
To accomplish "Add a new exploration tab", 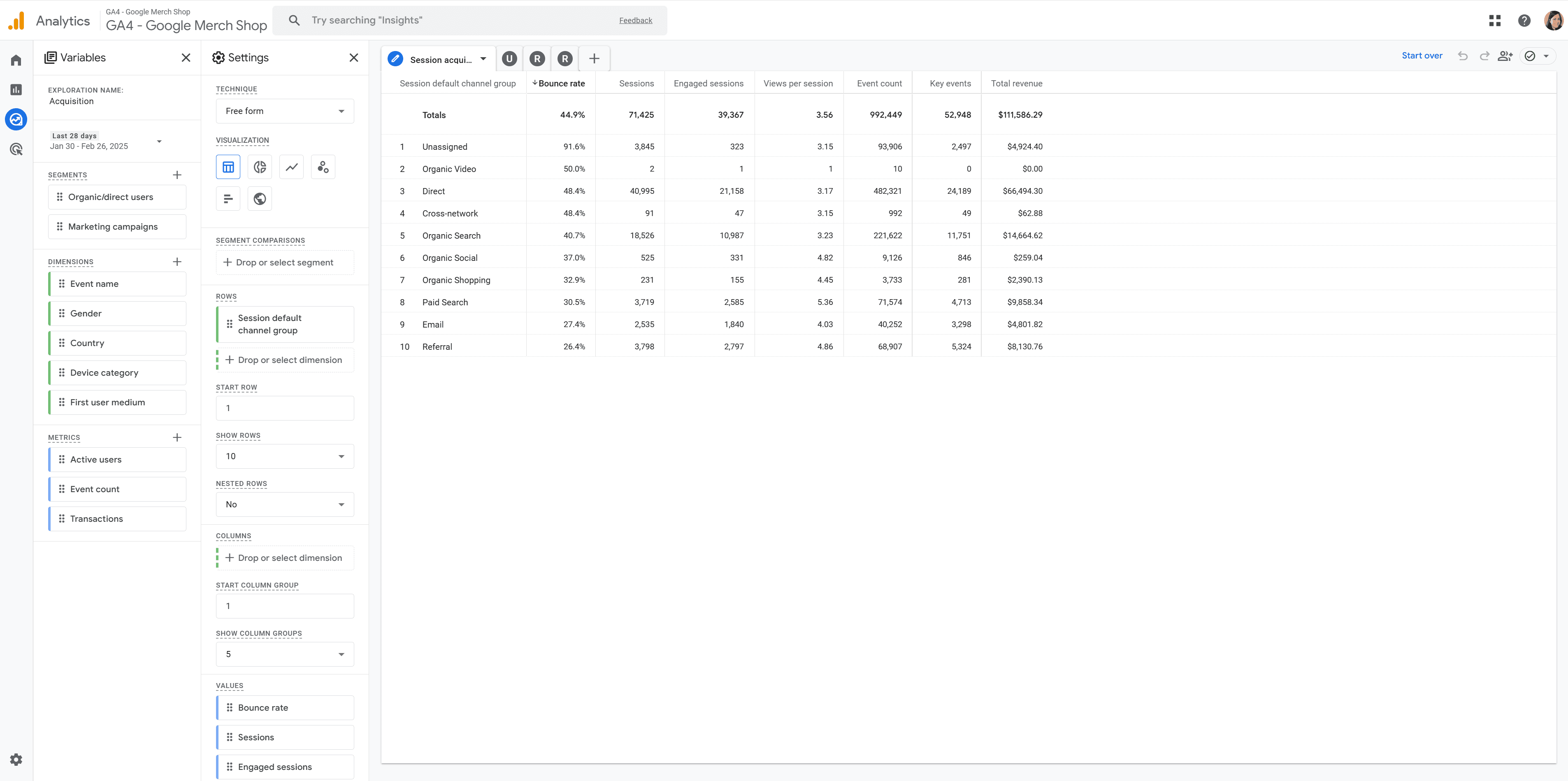I will (x=594, y=58).
